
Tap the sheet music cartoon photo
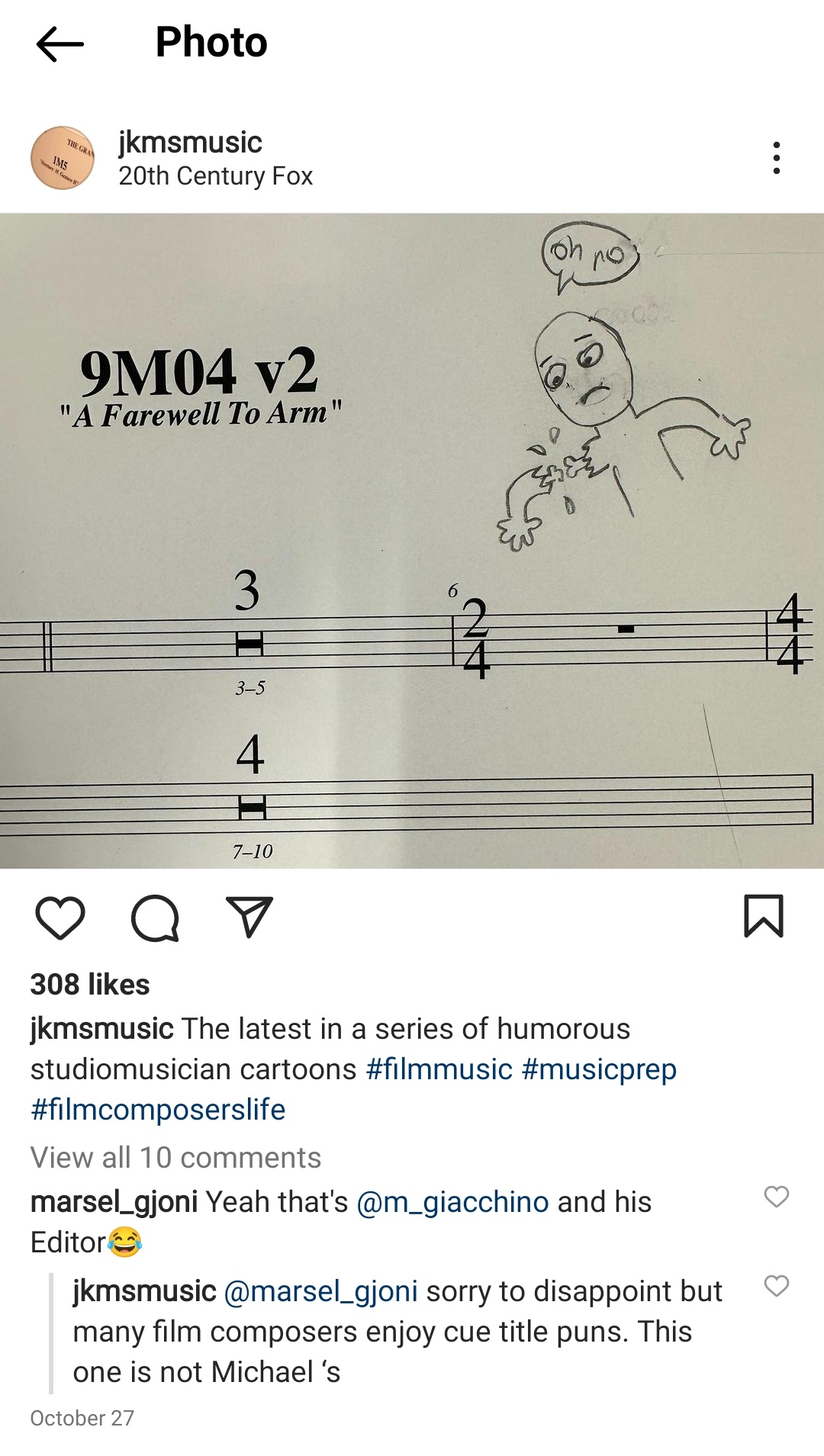412,541
